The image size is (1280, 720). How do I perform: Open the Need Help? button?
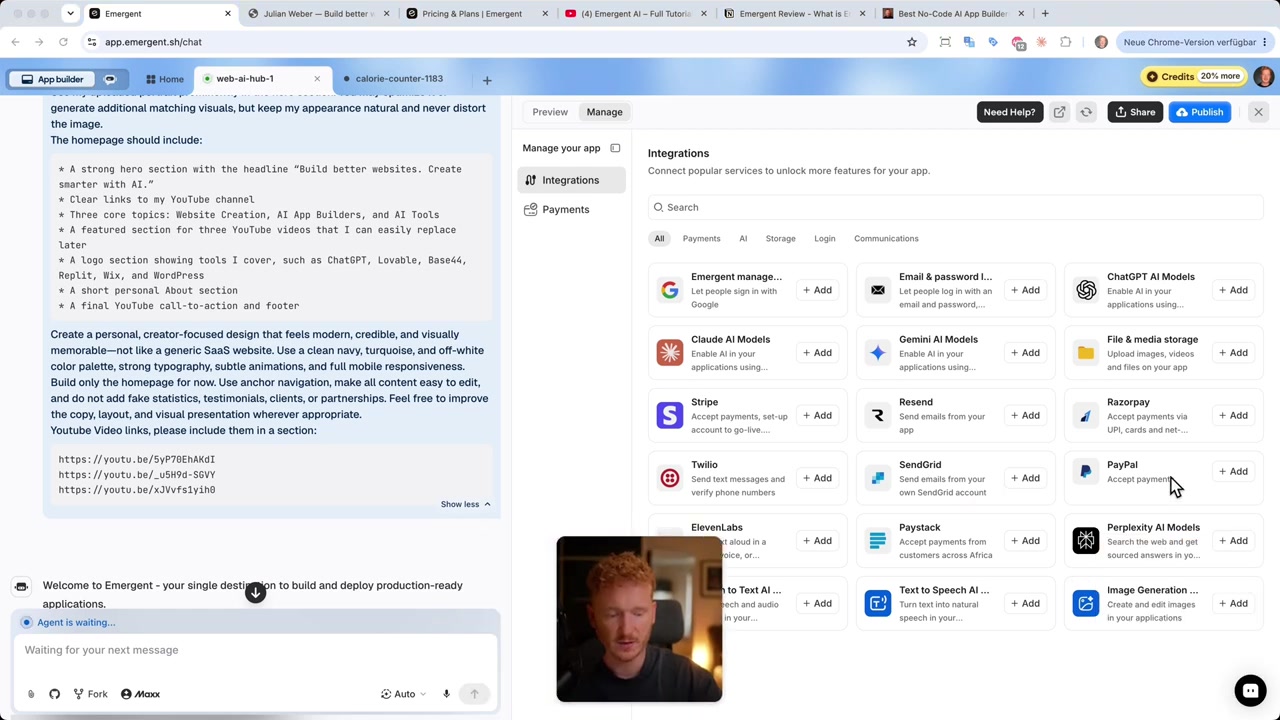(1009, 112)
